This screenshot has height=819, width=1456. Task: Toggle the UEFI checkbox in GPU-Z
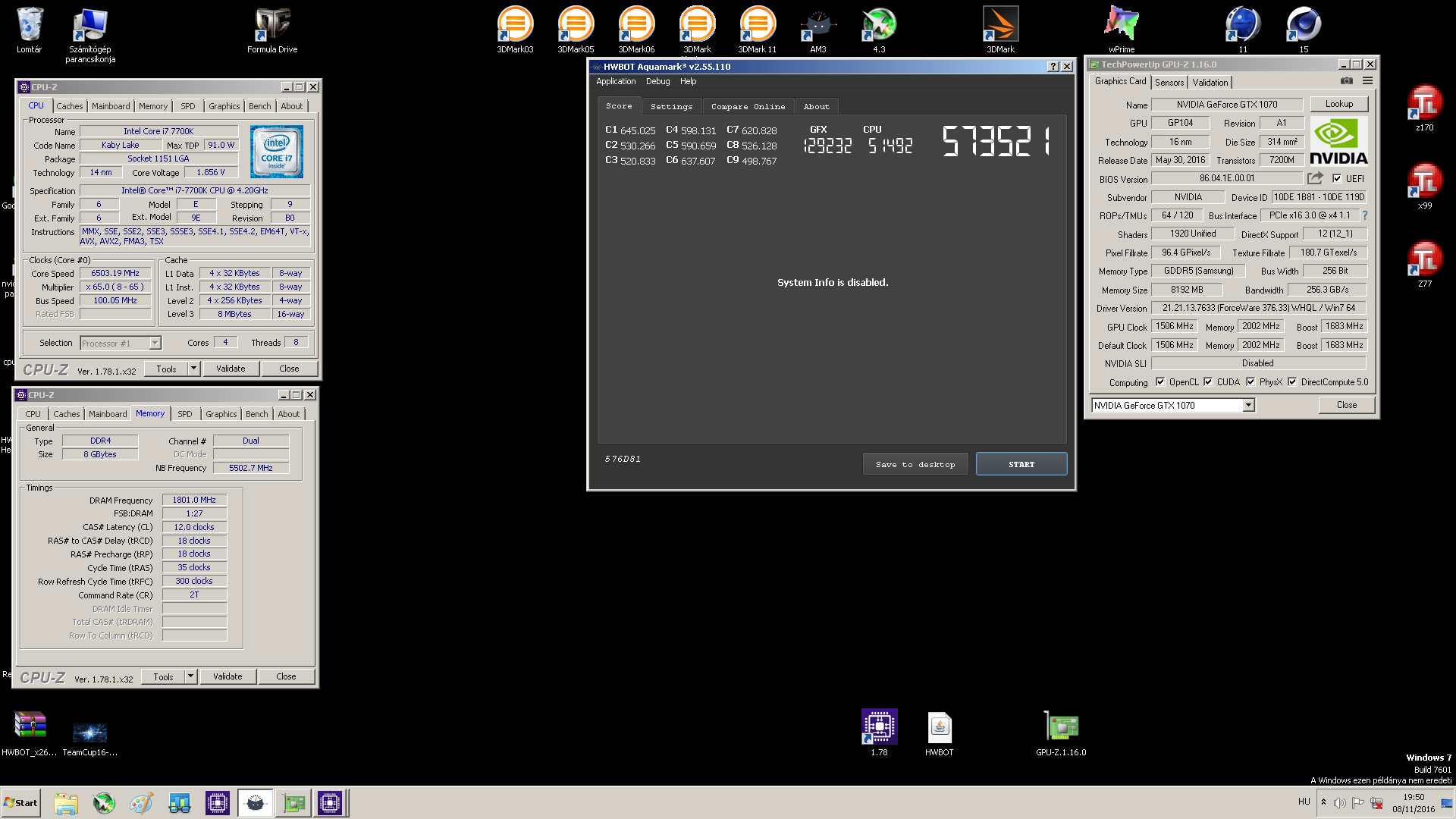1337,179
